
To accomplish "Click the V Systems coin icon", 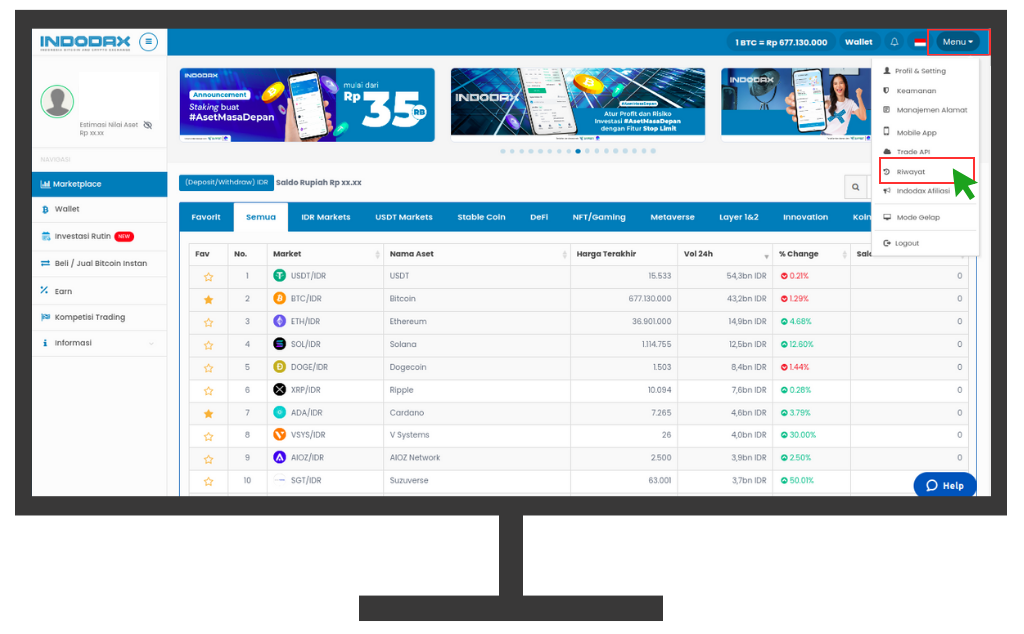I will [x=280, y=435].
